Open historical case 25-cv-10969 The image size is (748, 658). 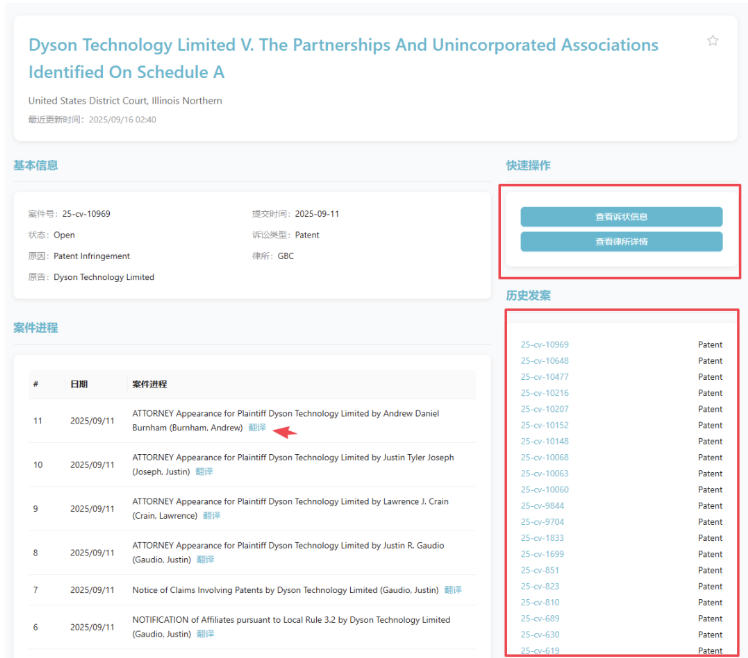click(x=544, y=345)
